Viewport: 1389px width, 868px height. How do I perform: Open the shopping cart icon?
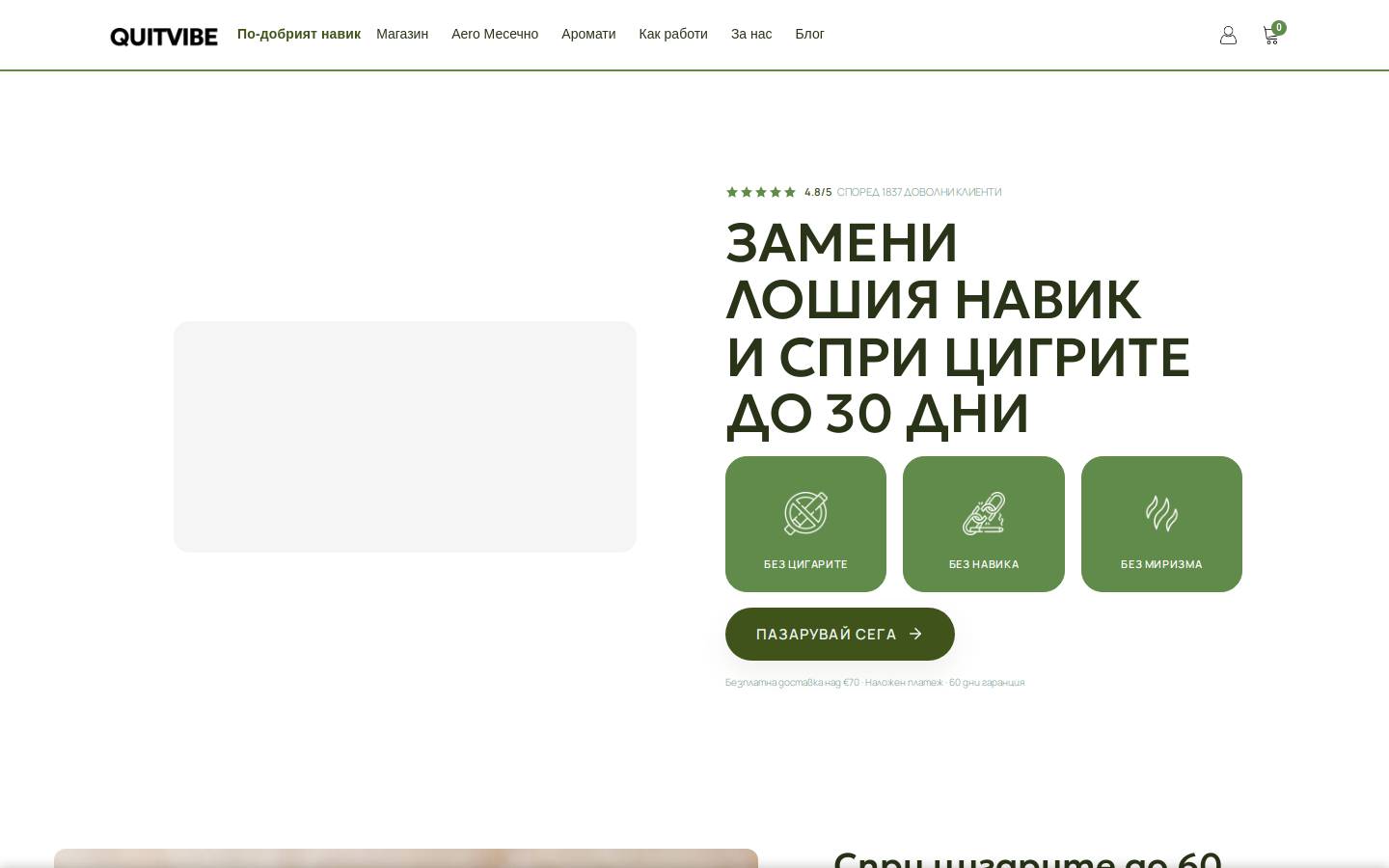pyautogui.click(x=1270, y=36)
